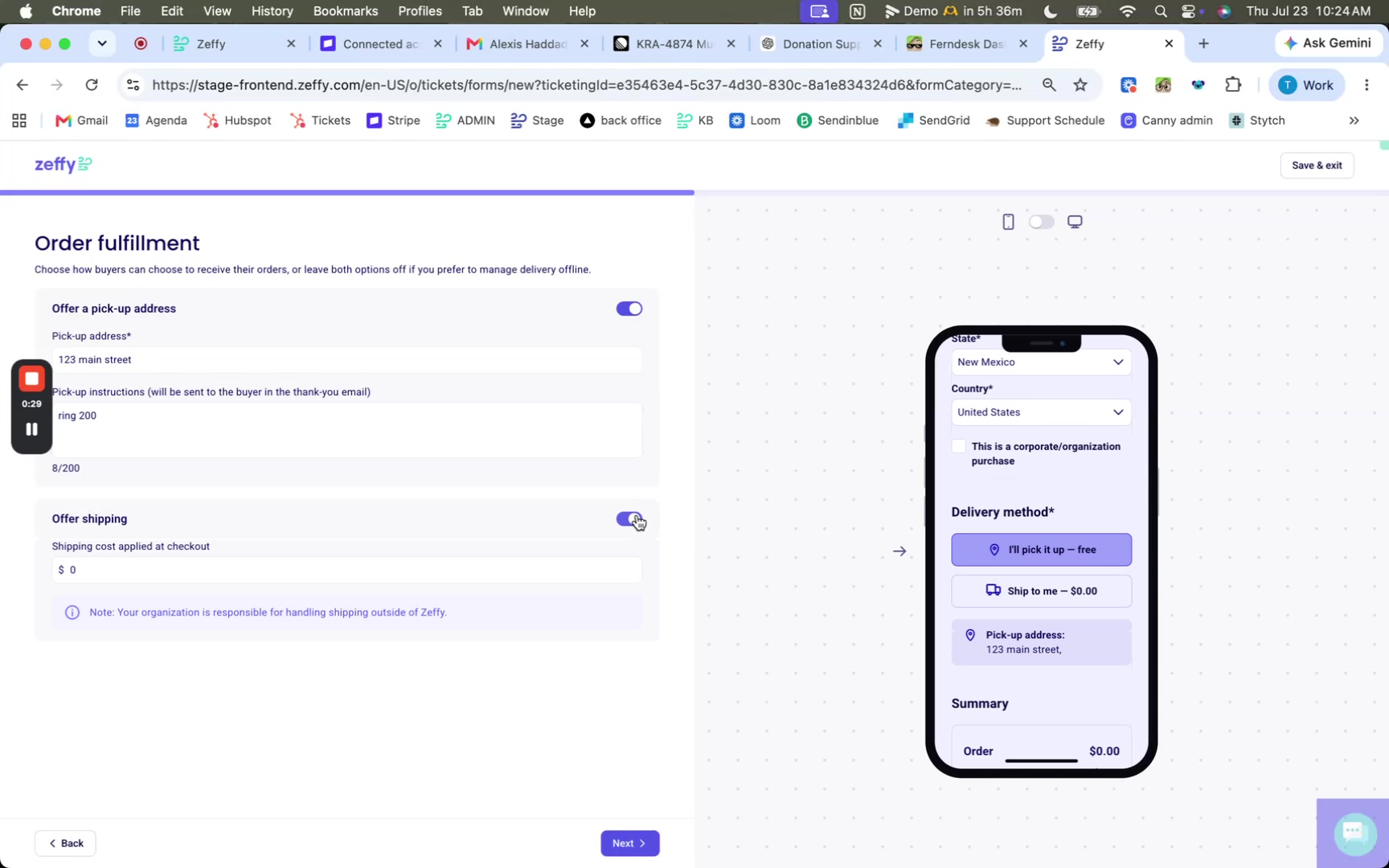Open the Profiles menu
This screenshot has width=1389, height=868.
pos(420,11)
